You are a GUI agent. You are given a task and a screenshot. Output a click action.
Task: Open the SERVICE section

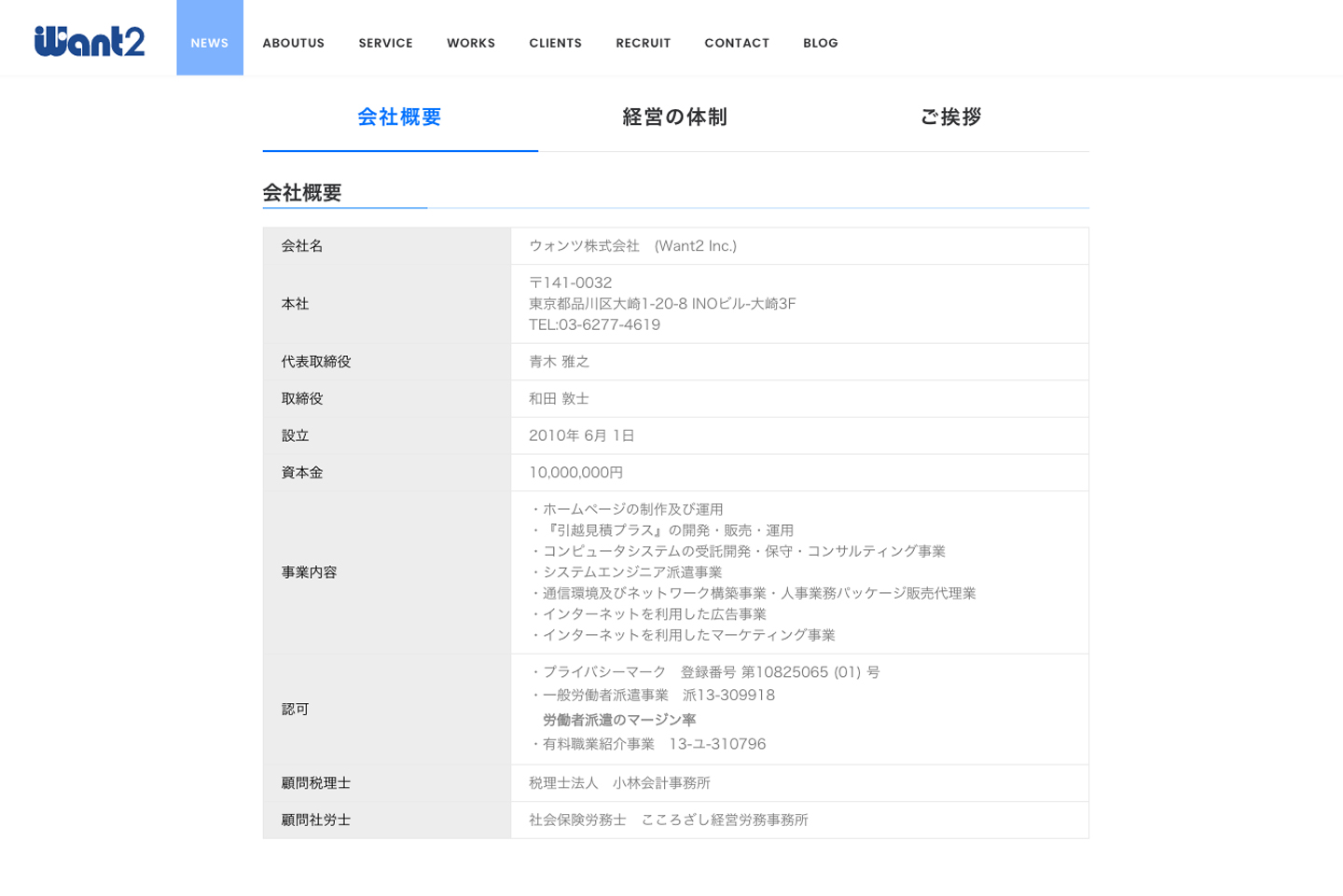click(385, 42)
